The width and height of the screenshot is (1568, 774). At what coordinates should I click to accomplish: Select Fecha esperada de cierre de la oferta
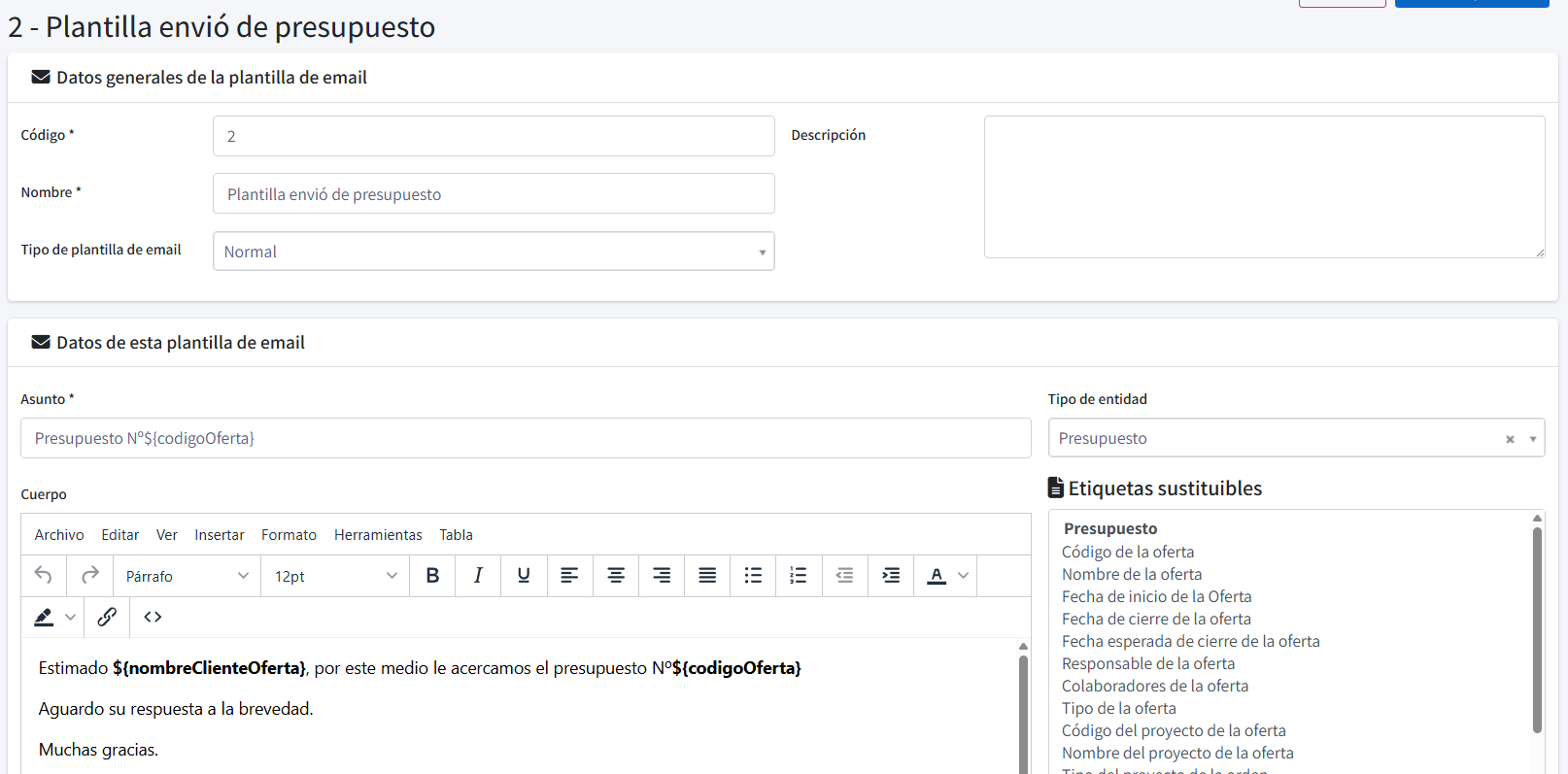click(x=1190, y=641)
